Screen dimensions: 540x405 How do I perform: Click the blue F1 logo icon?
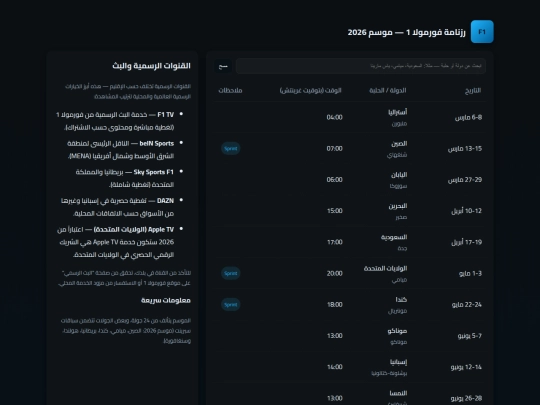(482, 32)
